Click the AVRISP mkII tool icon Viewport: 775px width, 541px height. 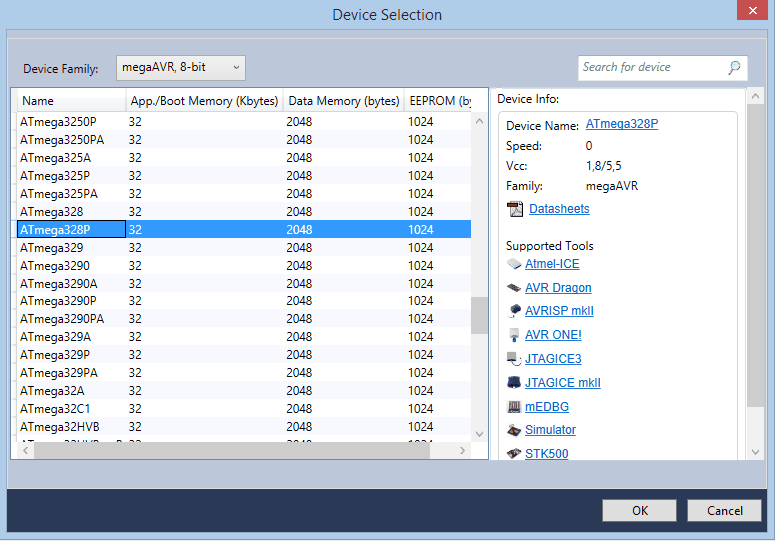click(514, 312)
